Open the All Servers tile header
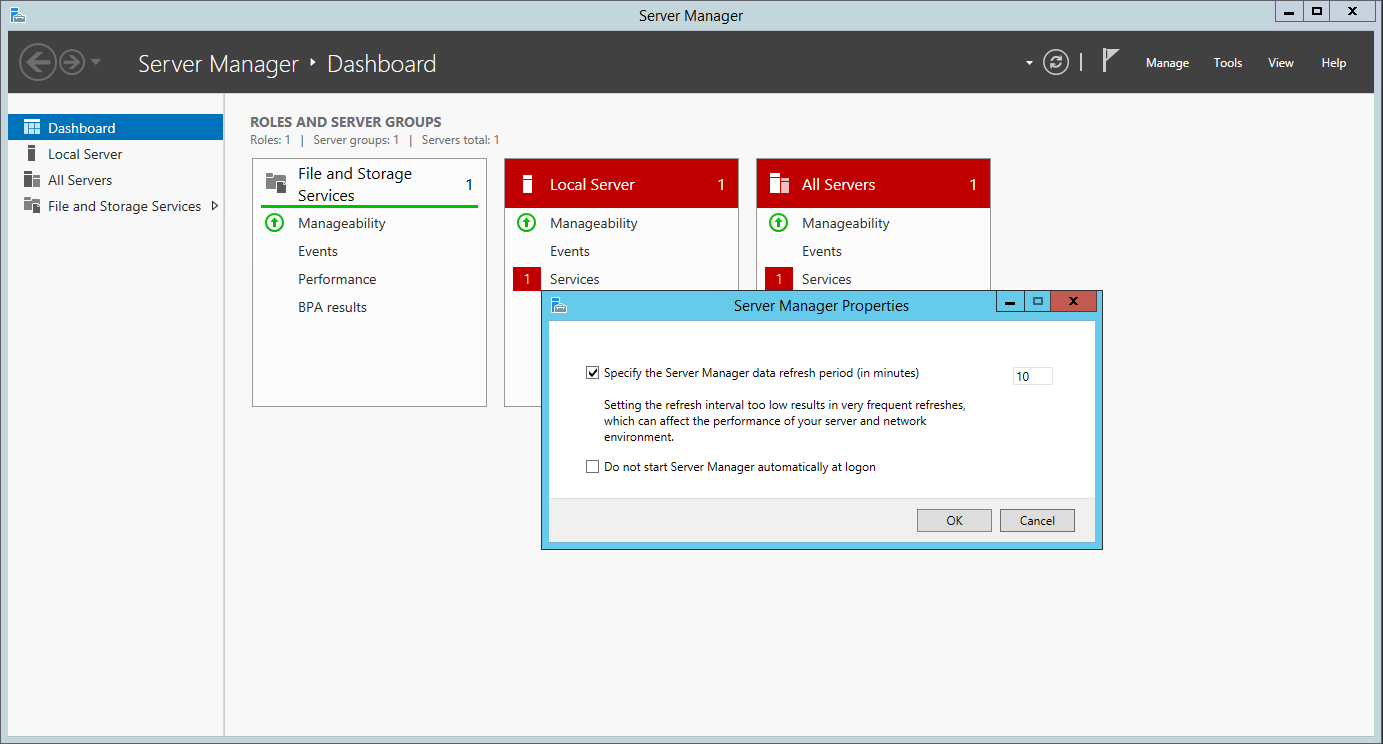The height and width of the screenshot is (744, 1383). (873, 185)
